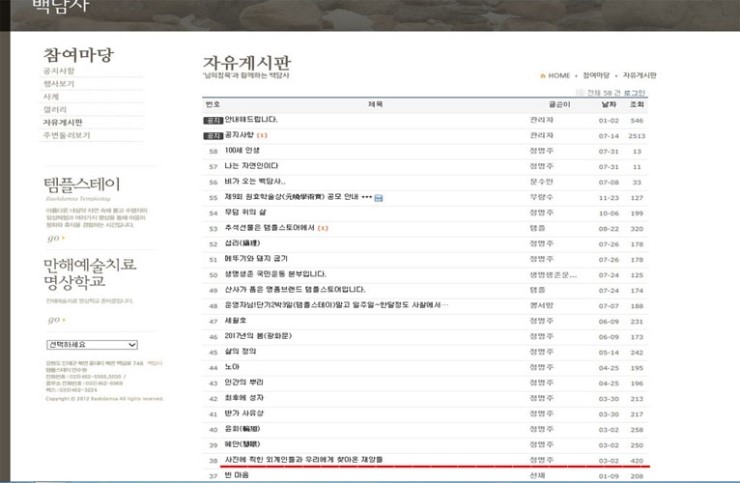Click 참여마당 in the breadcrumb
Viewport: 740px width, 483px height.
coord(596,76)
